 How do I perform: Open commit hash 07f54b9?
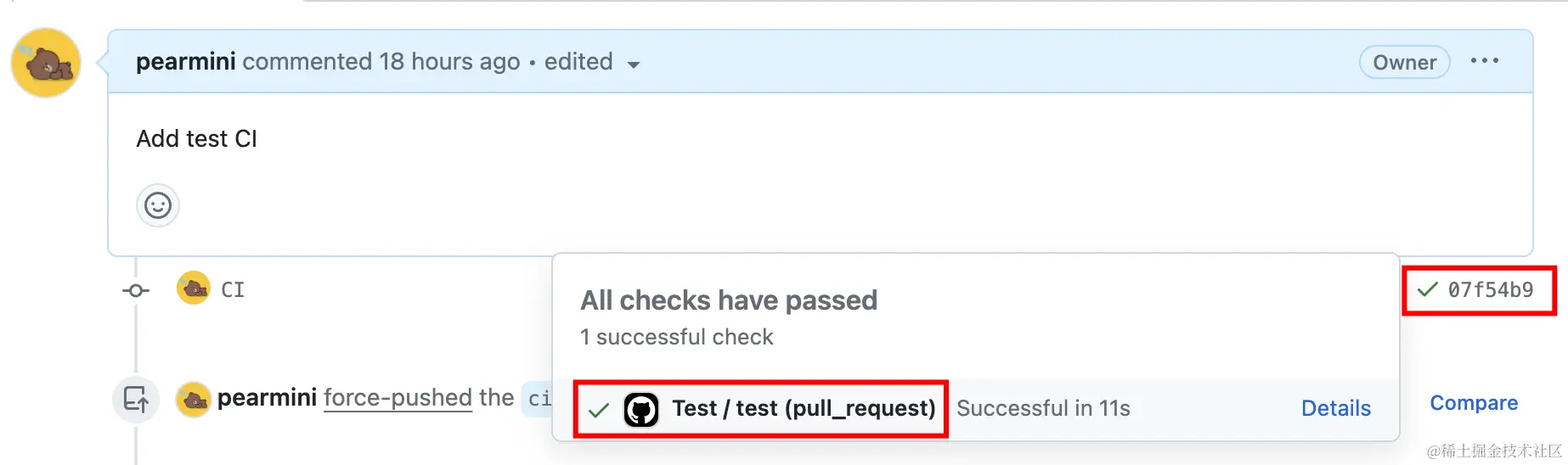[x=1490, y=290]
